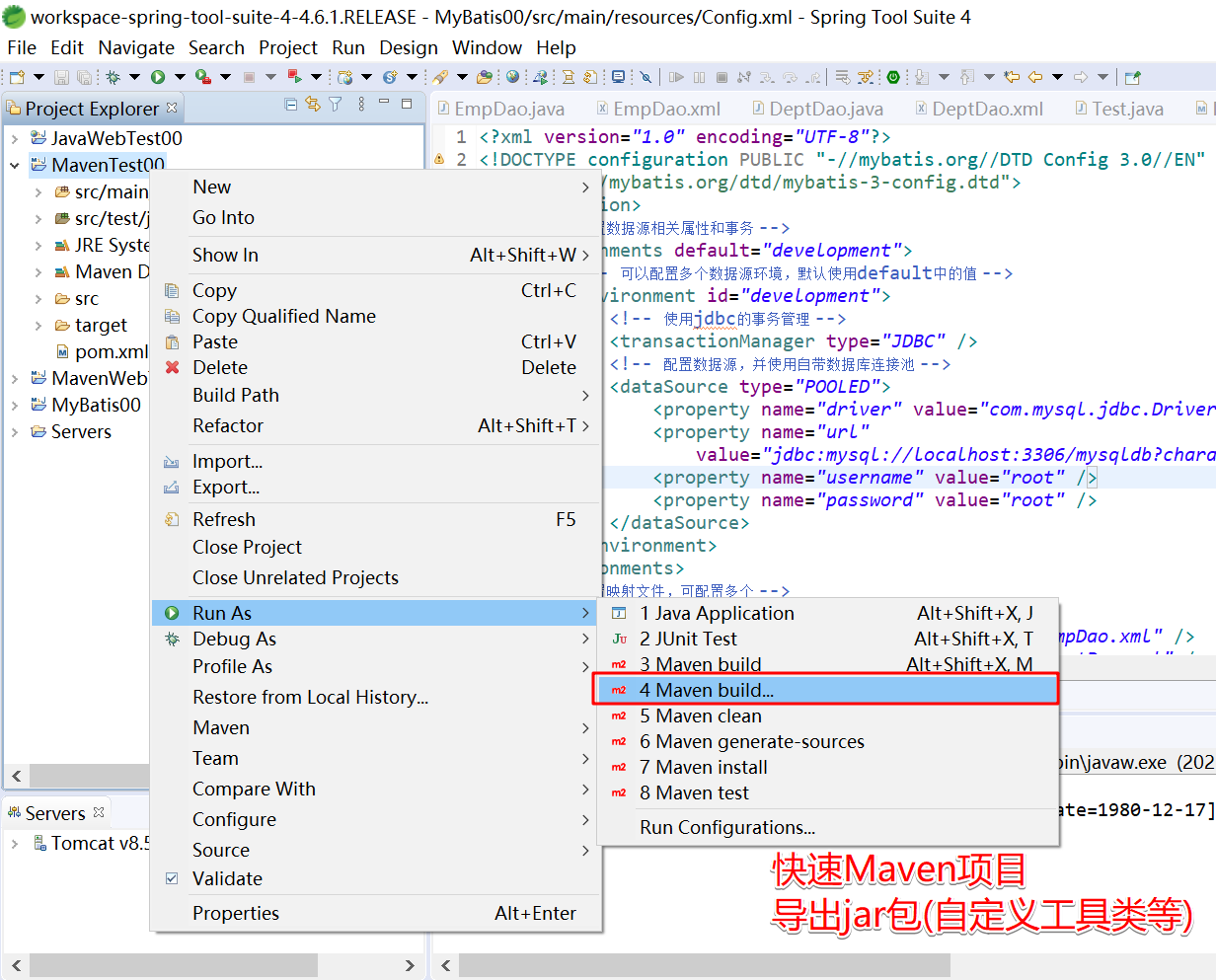Choose Close Unrelated Projects in context menu
The height and width of the screenshot is (980, 1216).
point(376,577)
